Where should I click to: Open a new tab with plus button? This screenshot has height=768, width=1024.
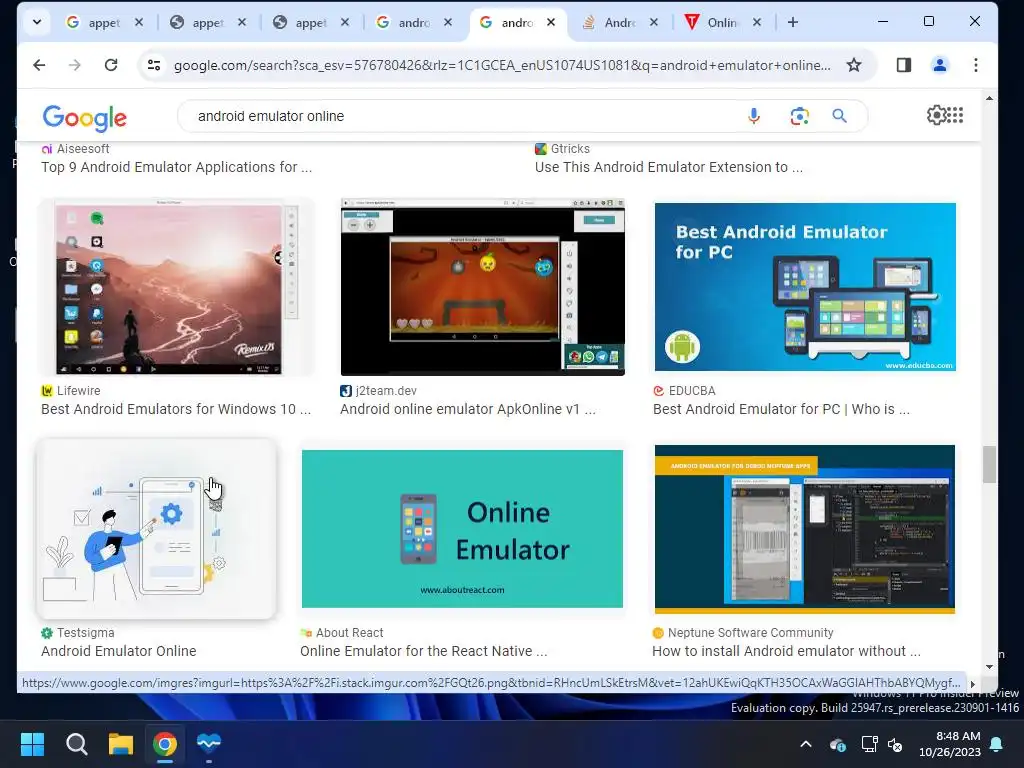coord(793,22)
